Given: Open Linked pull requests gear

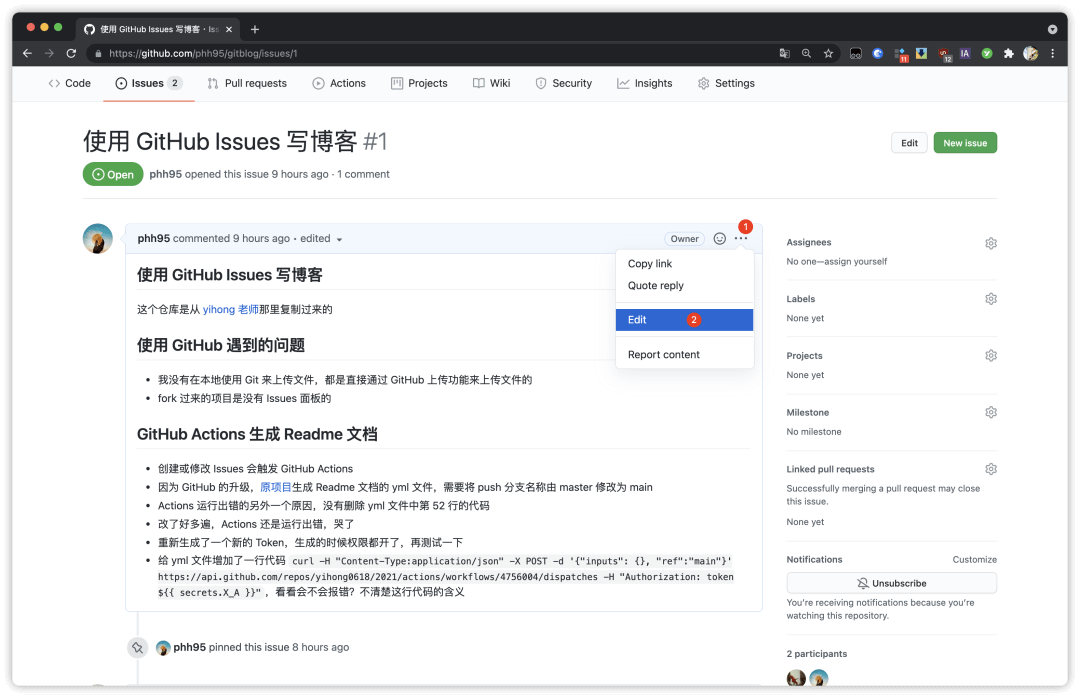Looking at the screenshot, I should pyautogui.click(x=990, y=469).
